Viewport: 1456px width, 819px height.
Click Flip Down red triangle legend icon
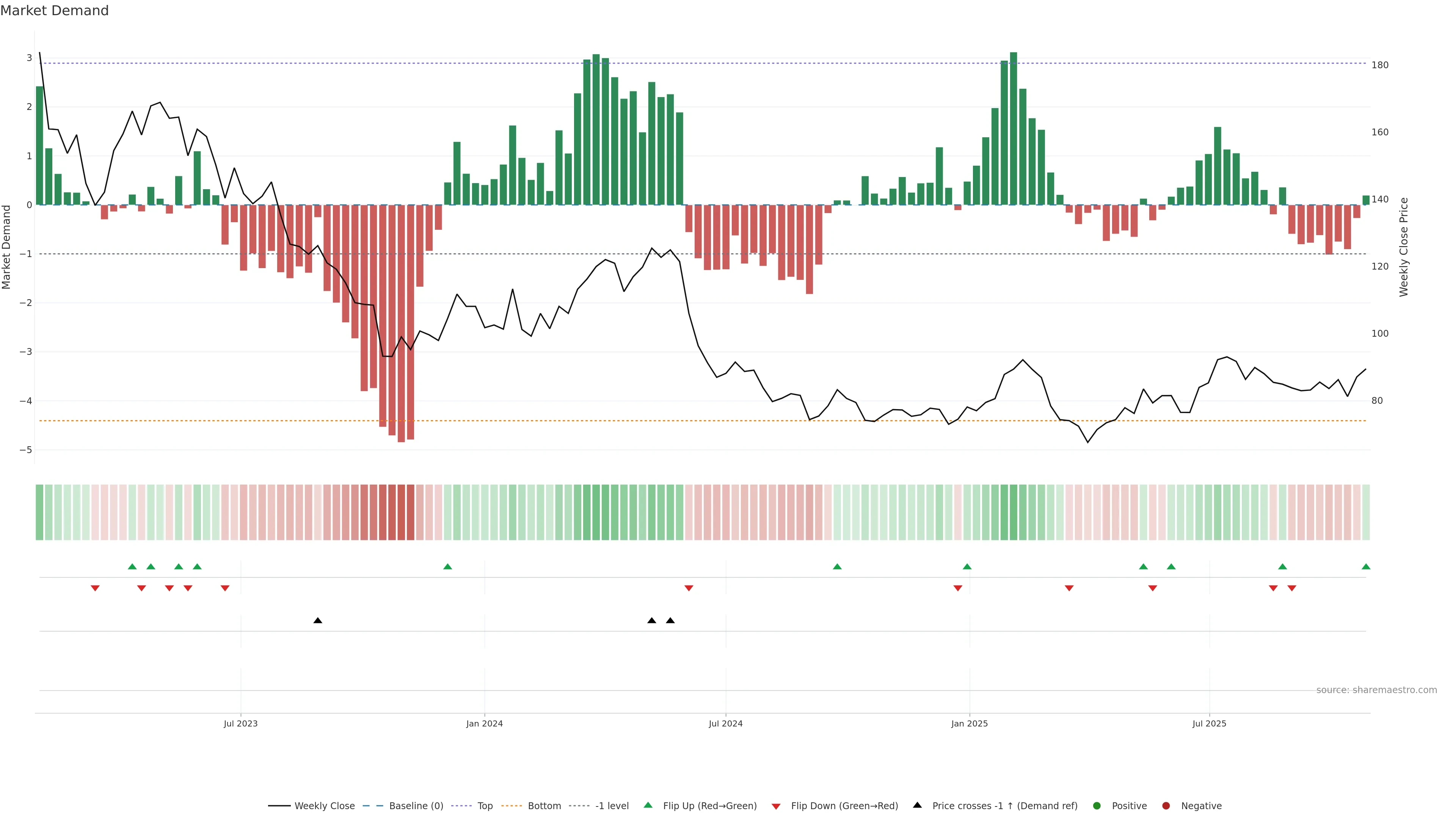tap(776, 806)
